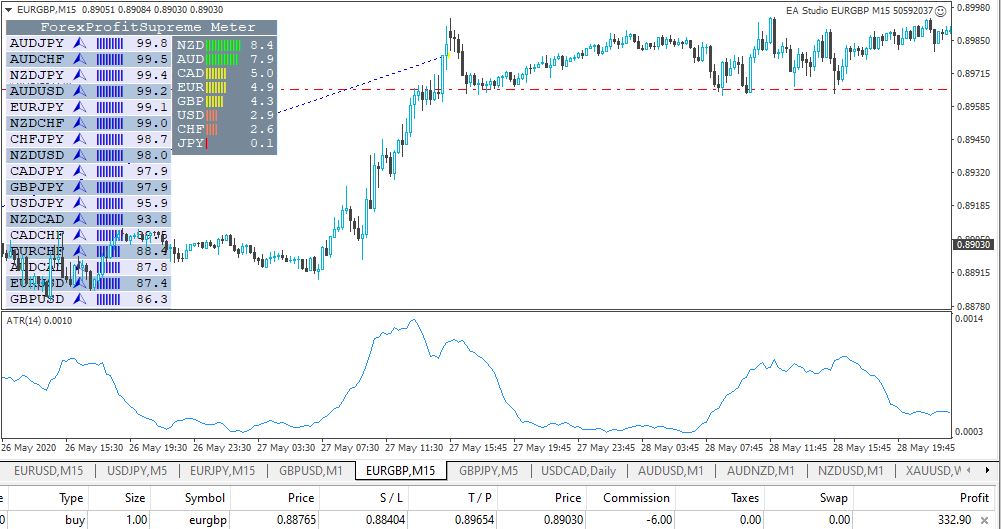
Task: Click the arrow icon next to EURJPY
Action: coord(81,107)
